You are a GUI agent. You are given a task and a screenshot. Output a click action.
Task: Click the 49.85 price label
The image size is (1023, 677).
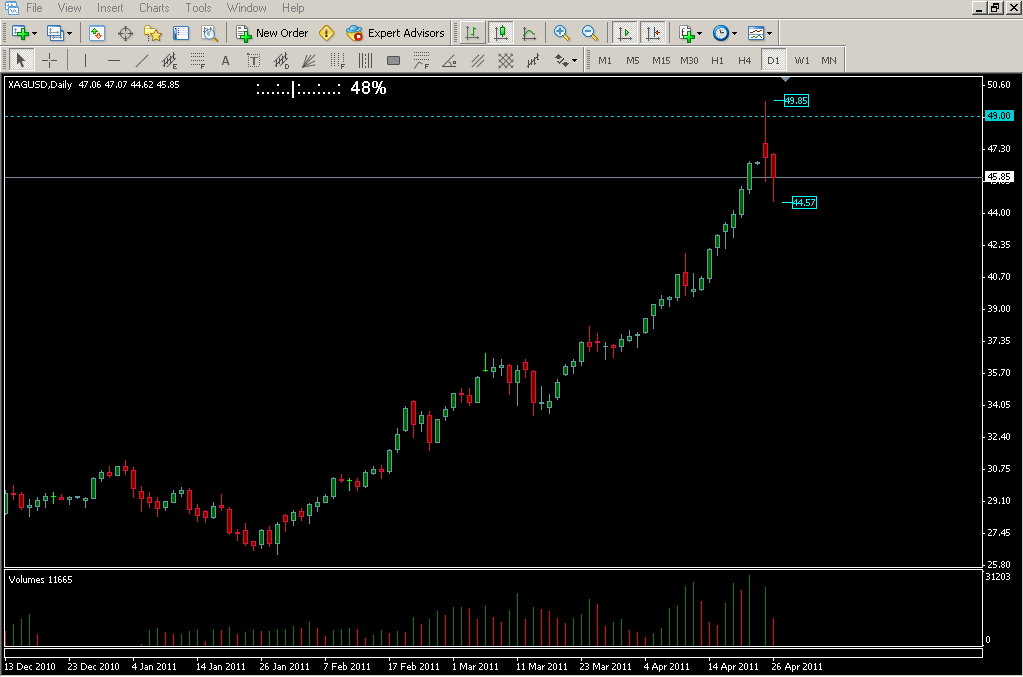796,100
